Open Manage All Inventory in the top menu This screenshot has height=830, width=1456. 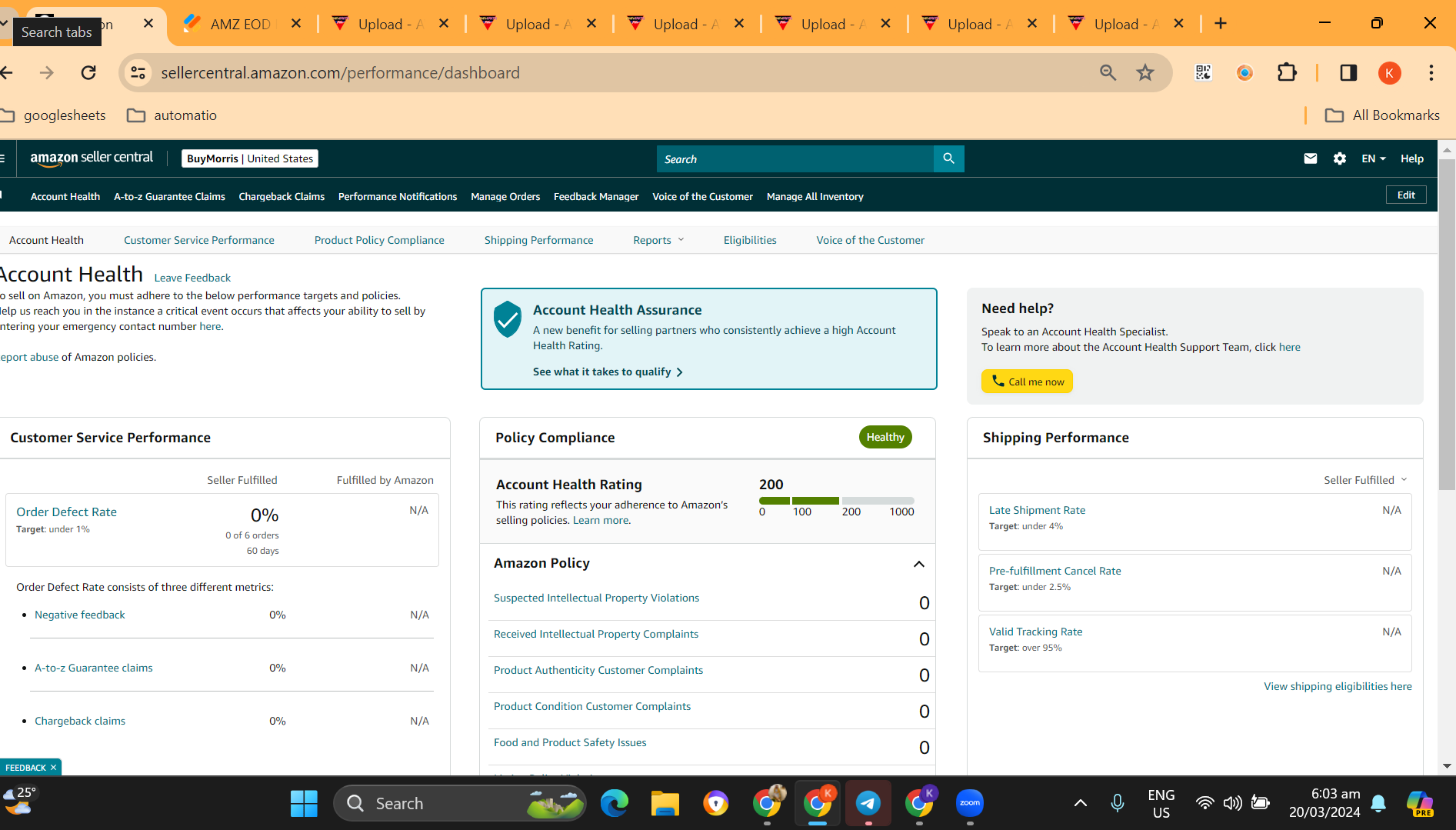tap(815, 197)
